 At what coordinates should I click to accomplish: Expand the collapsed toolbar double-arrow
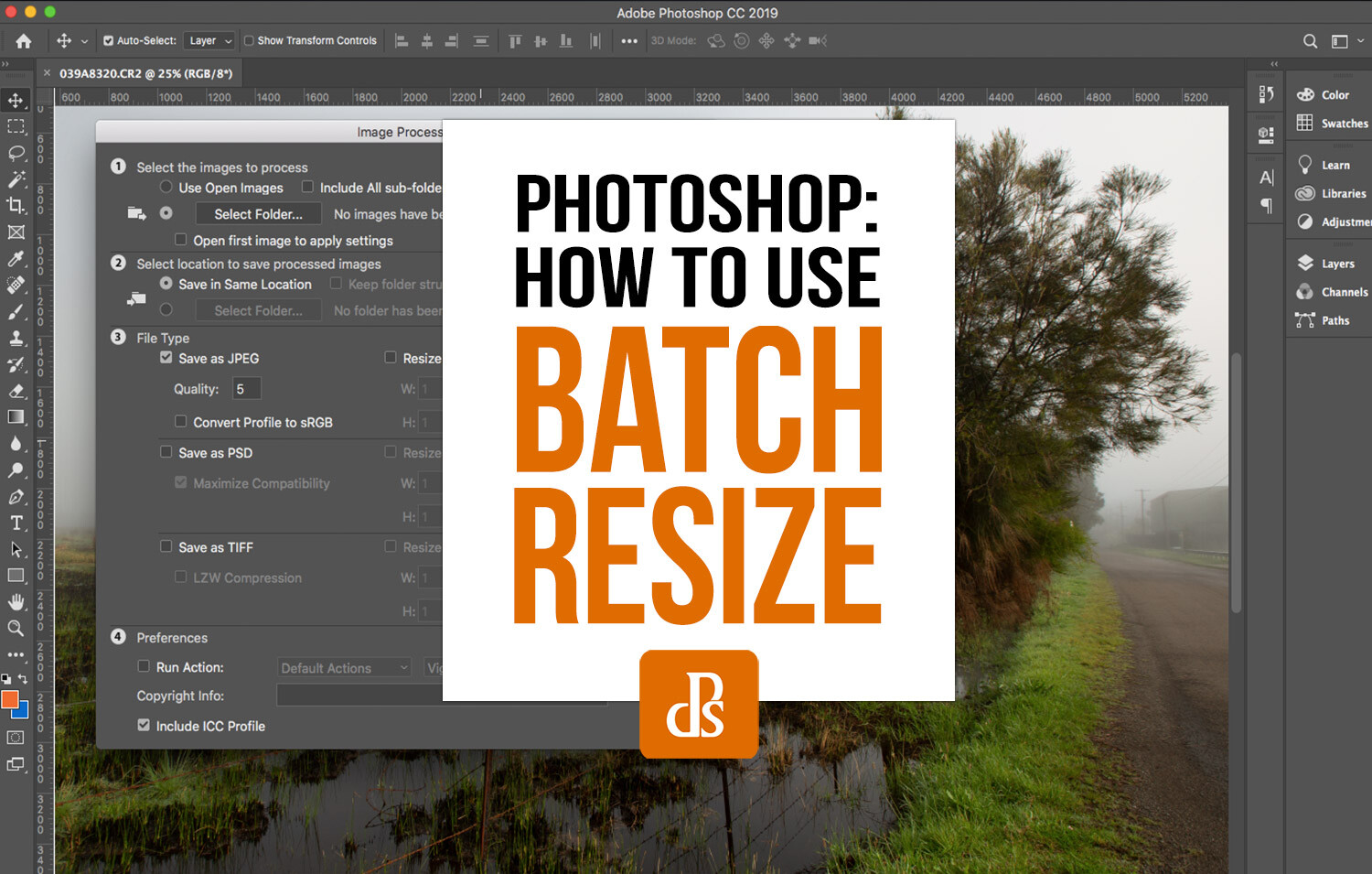point(5,64)
